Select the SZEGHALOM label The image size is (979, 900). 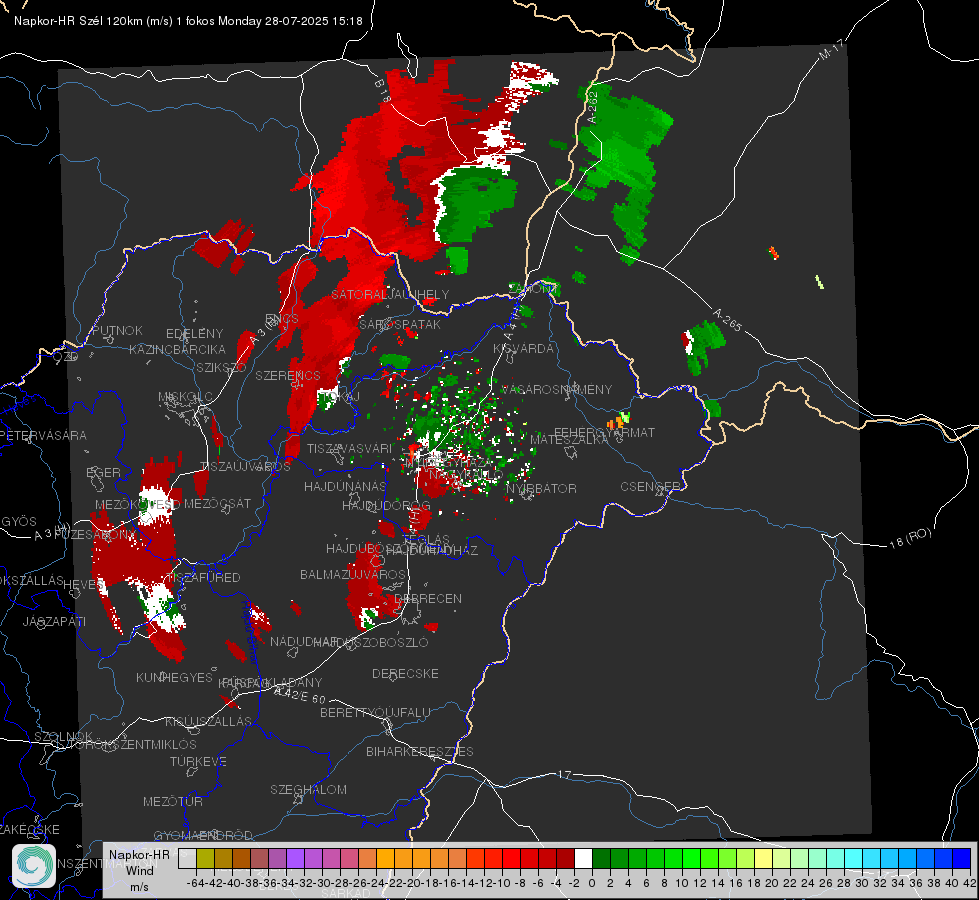click(x=308, y=789)
